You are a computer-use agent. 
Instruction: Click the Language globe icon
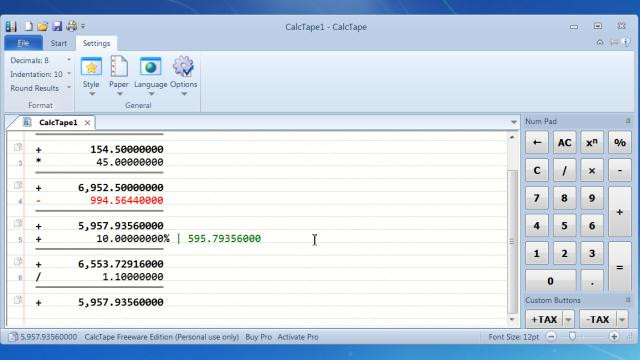151,67
